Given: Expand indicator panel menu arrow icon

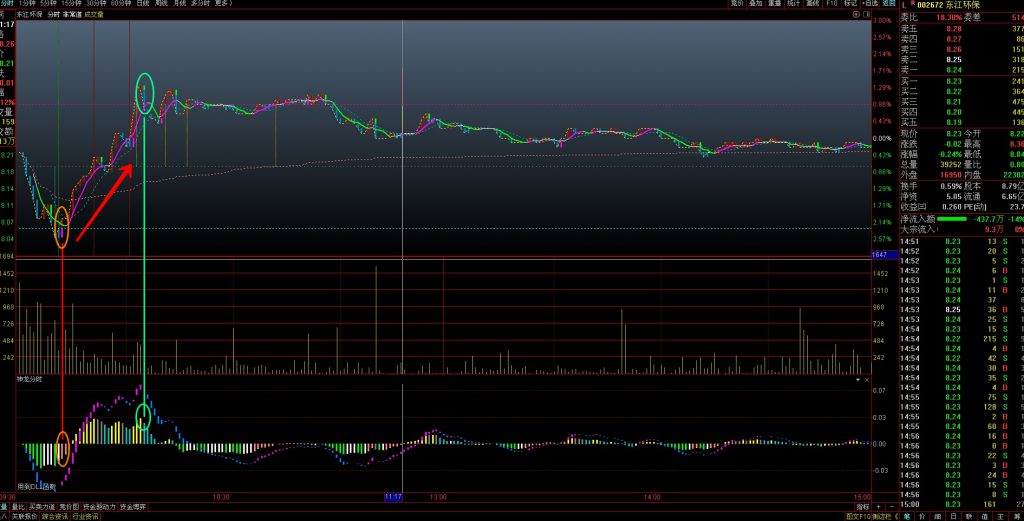Looking at the screenshot, I should coord(856,380).
